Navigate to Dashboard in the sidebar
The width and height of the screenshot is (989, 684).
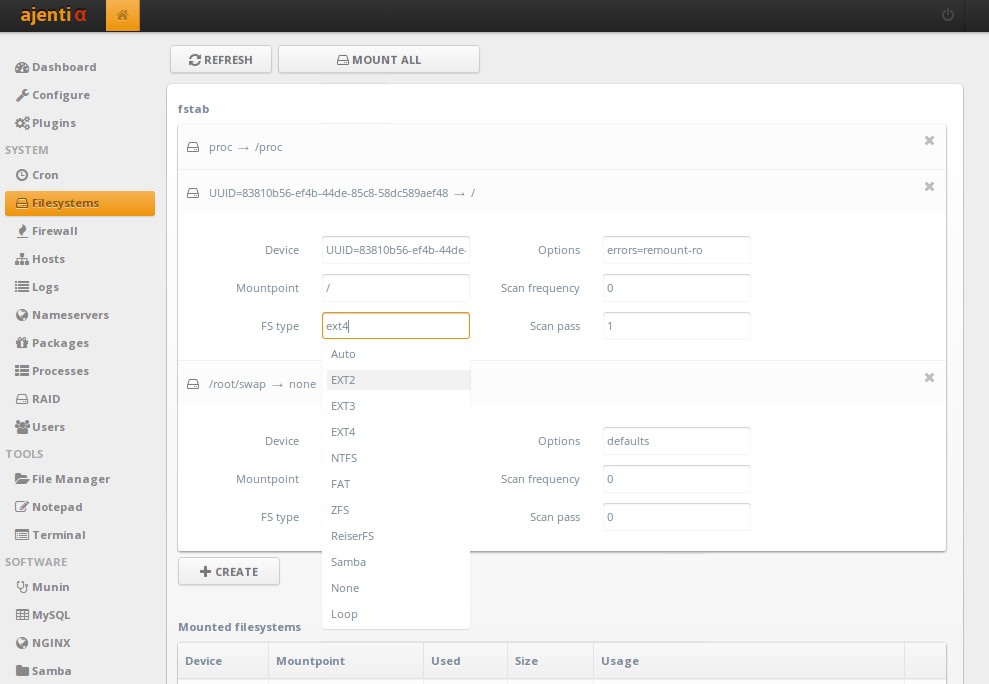64,67
